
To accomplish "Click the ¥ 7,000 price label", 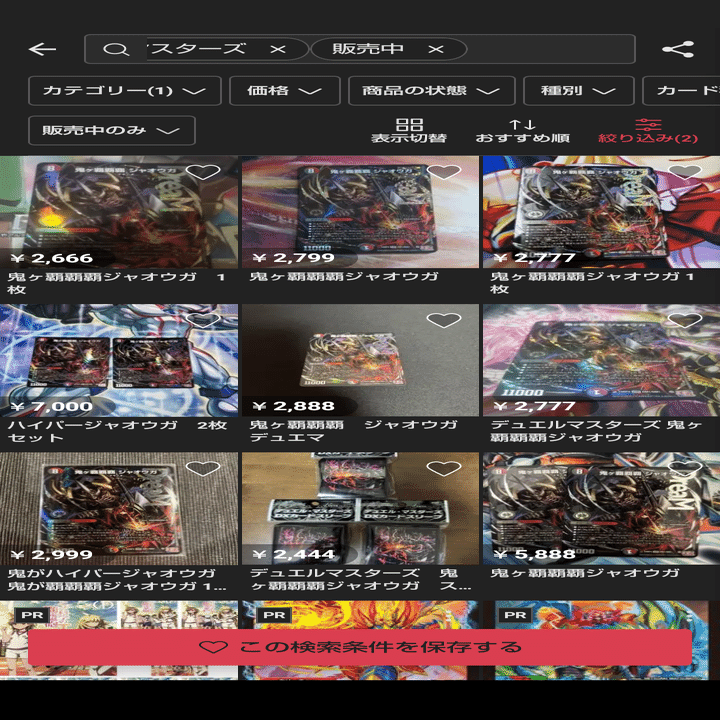I will click(52, 406).
